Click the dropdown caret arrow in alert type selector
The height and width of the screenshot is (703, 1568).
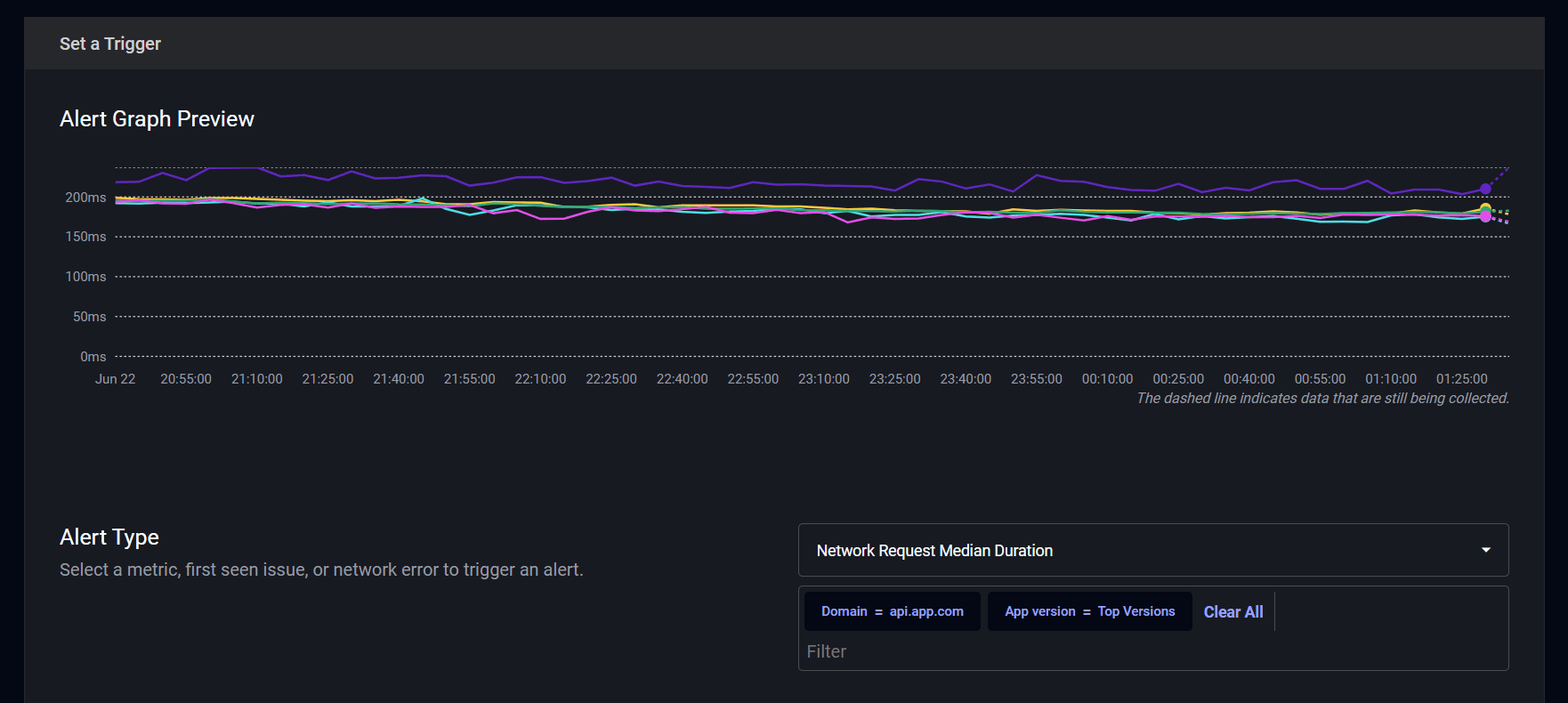[x=1485, y=550]
